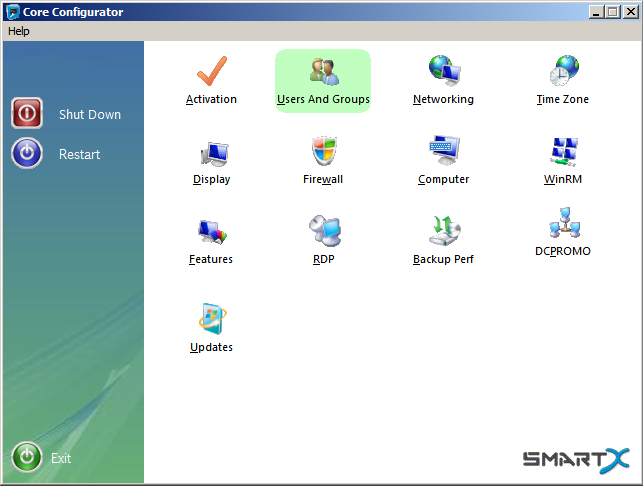
Task: Open the WinRM icon
Action: pos(564,152)
